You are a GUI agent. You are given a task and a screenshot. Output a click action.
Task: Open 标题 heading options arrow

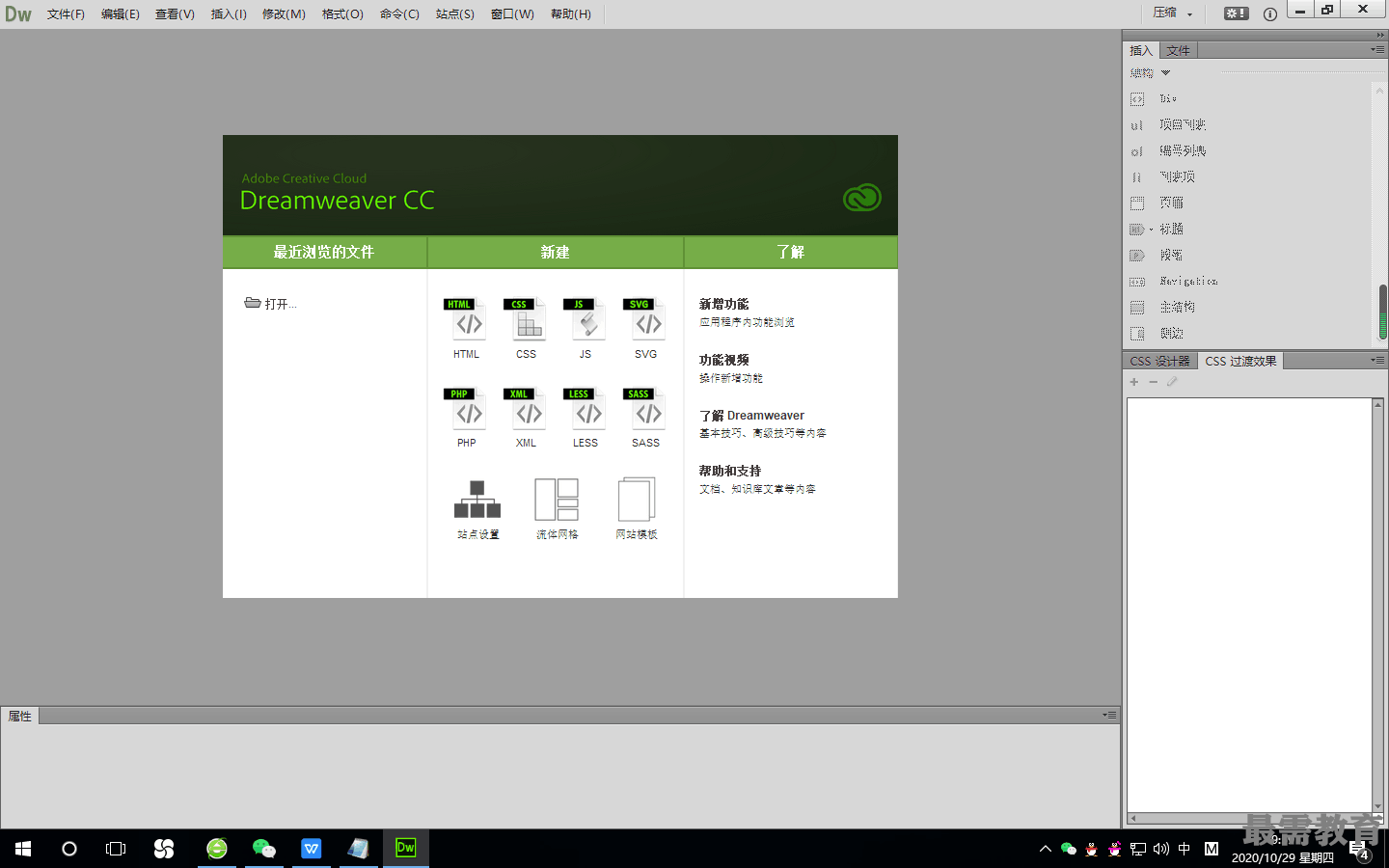click(1151, 230)
